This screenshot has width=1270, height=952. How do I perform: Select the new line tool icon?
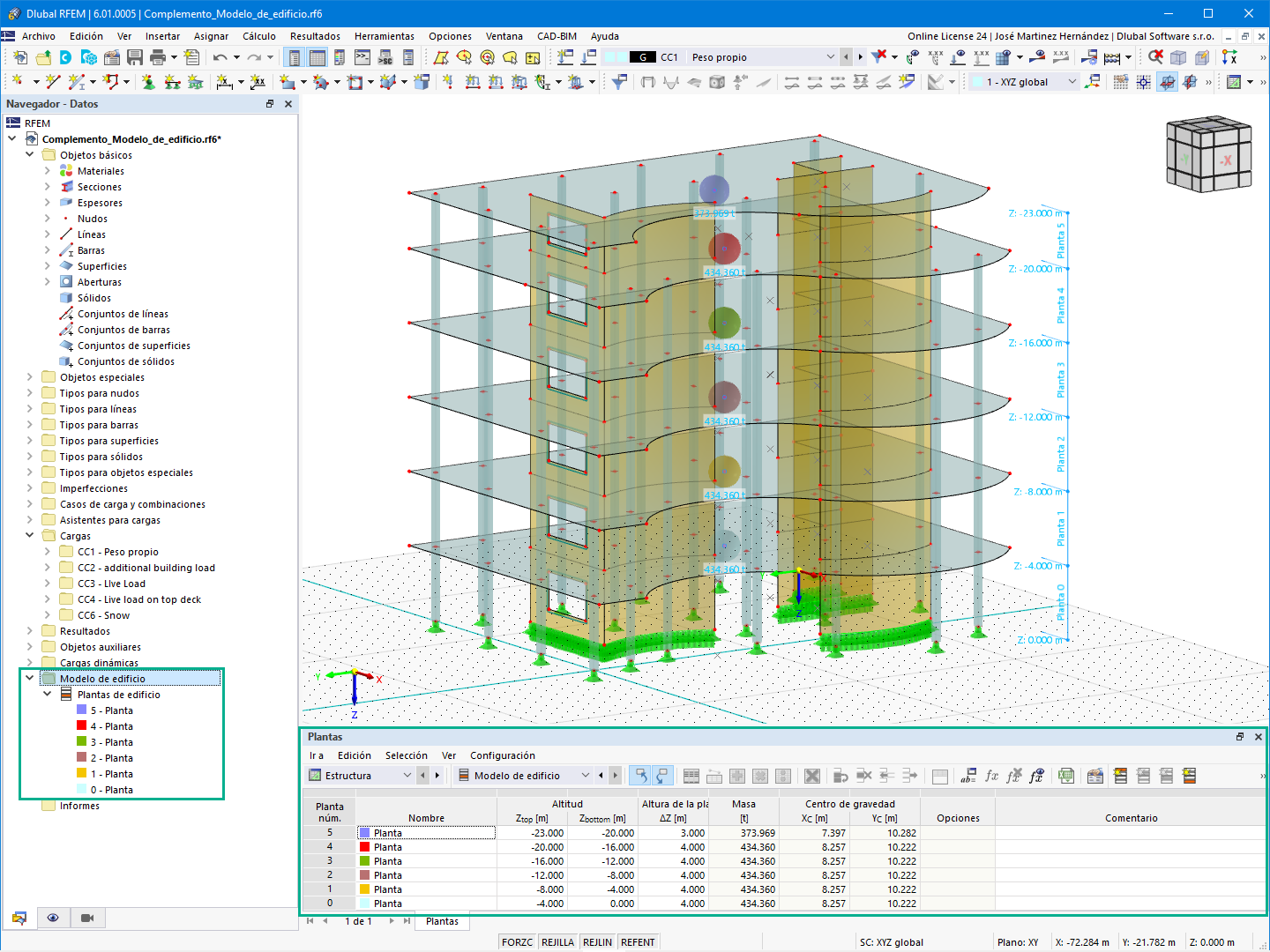pos(53,82)
